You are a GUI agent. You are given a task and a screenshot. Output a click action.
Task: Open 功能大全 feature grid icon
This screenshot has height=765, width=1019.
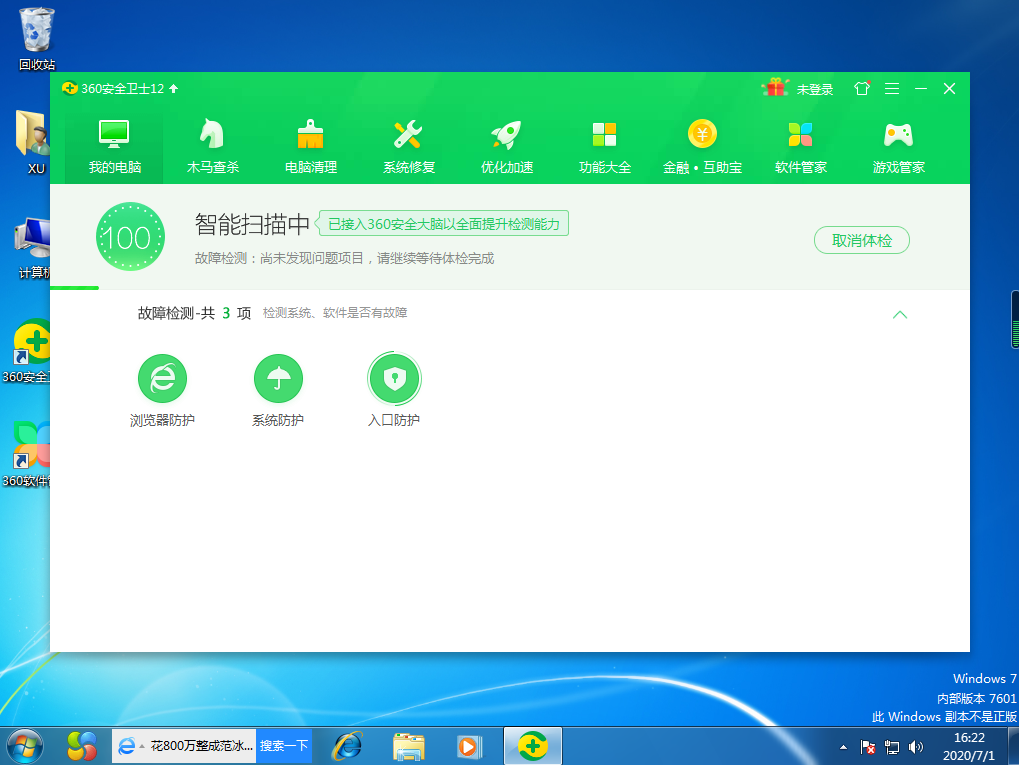[604, 135]
